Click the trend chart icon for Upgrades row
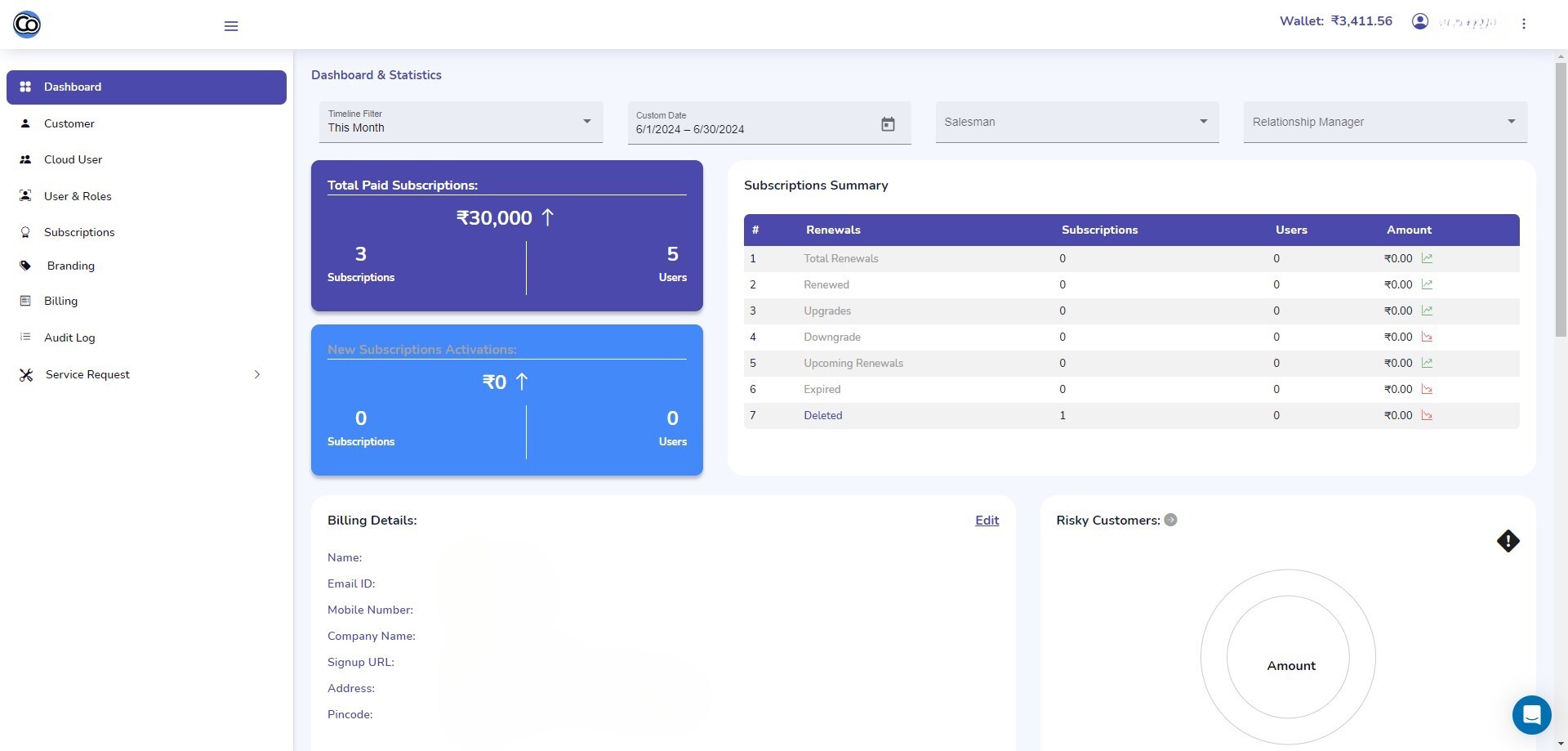Screen dimensions: 1568x751 point(1427,311)
